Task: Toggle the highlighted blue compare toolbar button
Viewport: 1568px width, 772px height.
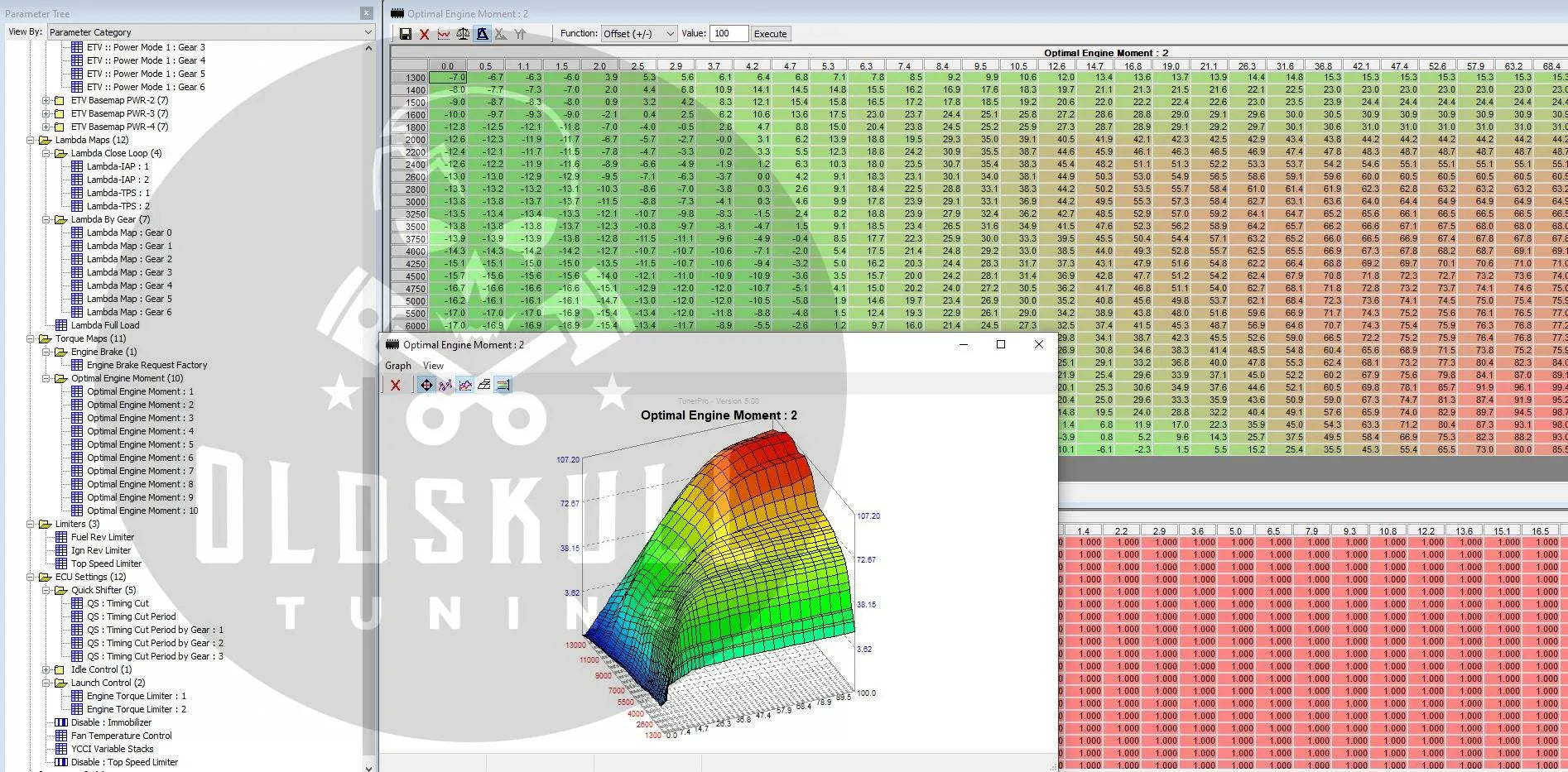Action: tap(482, 34)
